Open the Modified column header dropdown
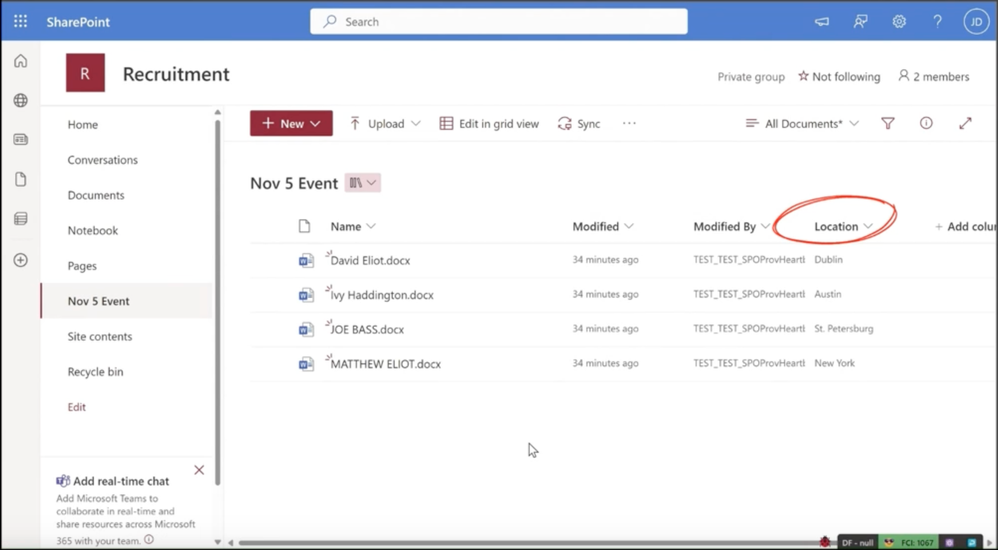The width and height of the screenshot is (998, 550). click(603, 227)
